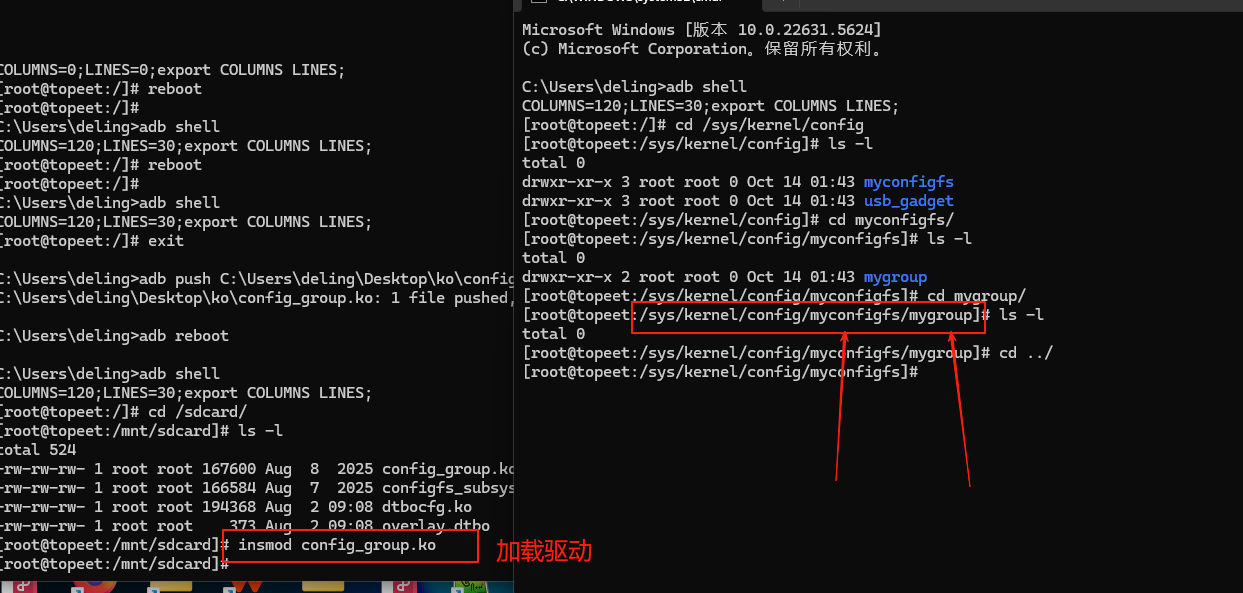Select the blue 'usb_gadget' directory name
The height and width of the screenshot is (593, 1243).
point(909,201)
